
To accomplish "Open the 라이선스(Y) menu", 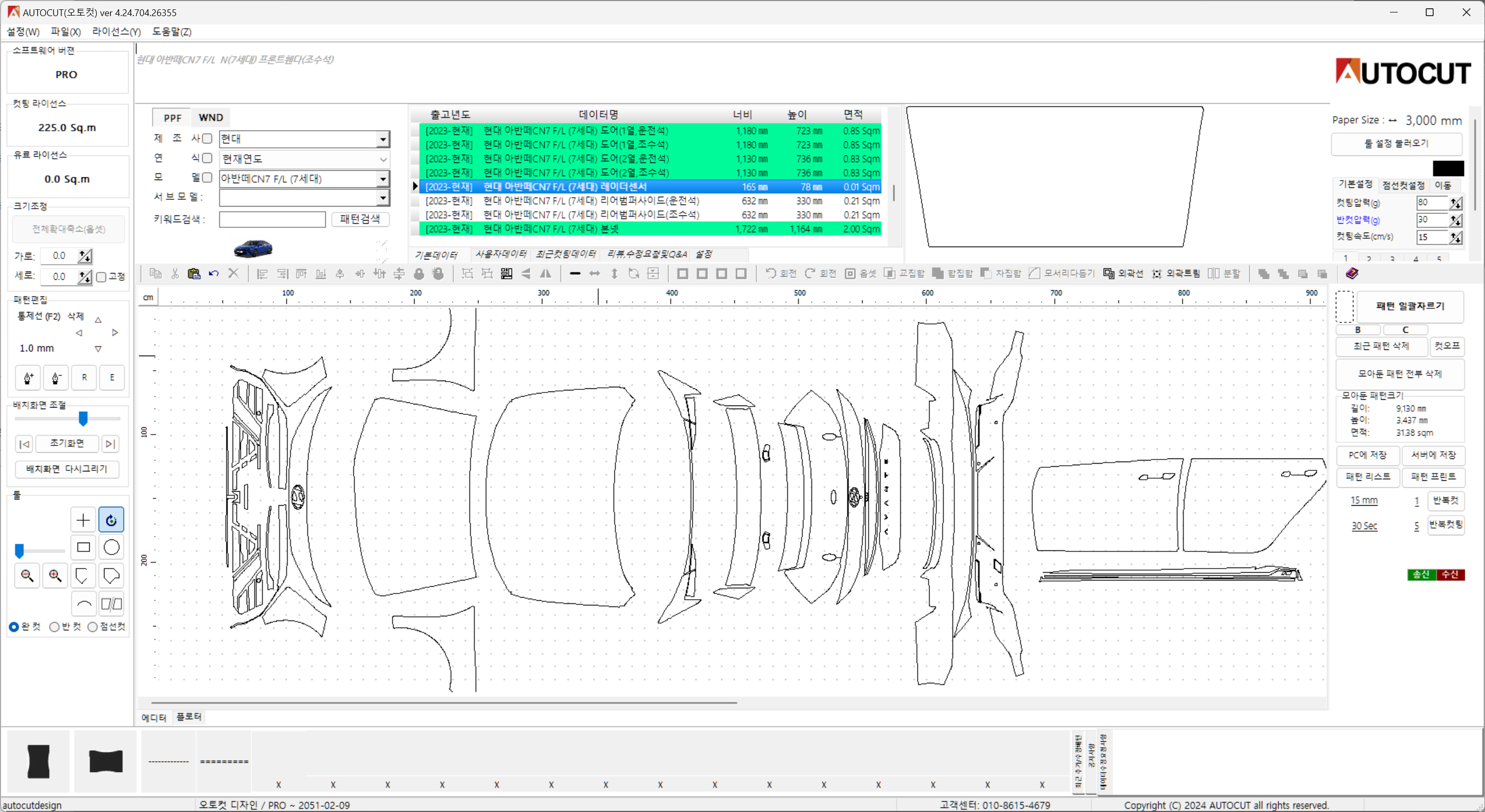I will click(116, 32).
